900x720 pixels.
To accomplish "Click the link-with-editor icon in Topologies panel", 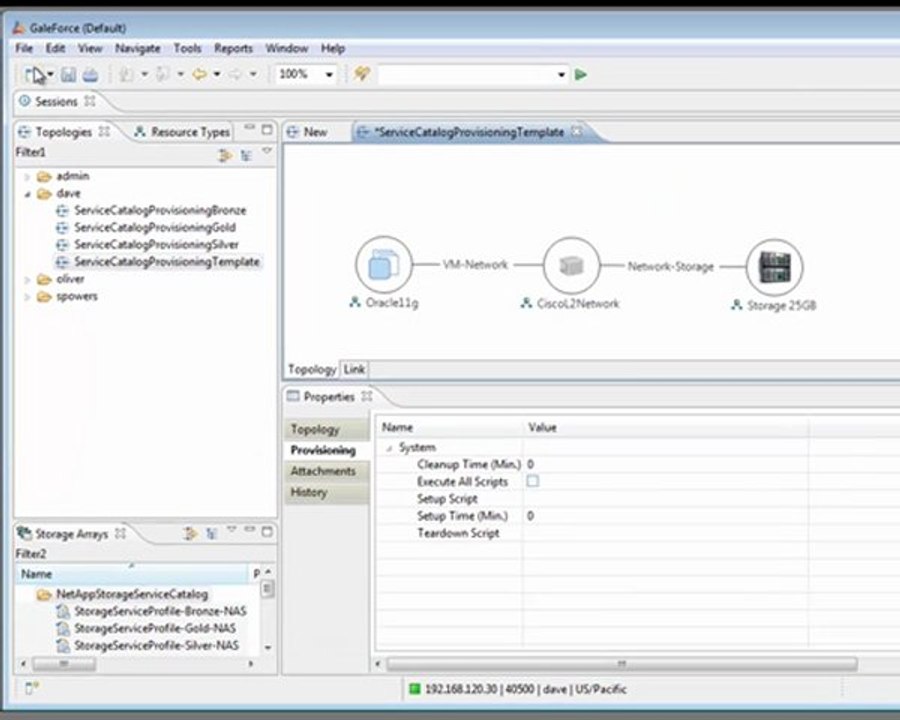I will pos(246,154).
